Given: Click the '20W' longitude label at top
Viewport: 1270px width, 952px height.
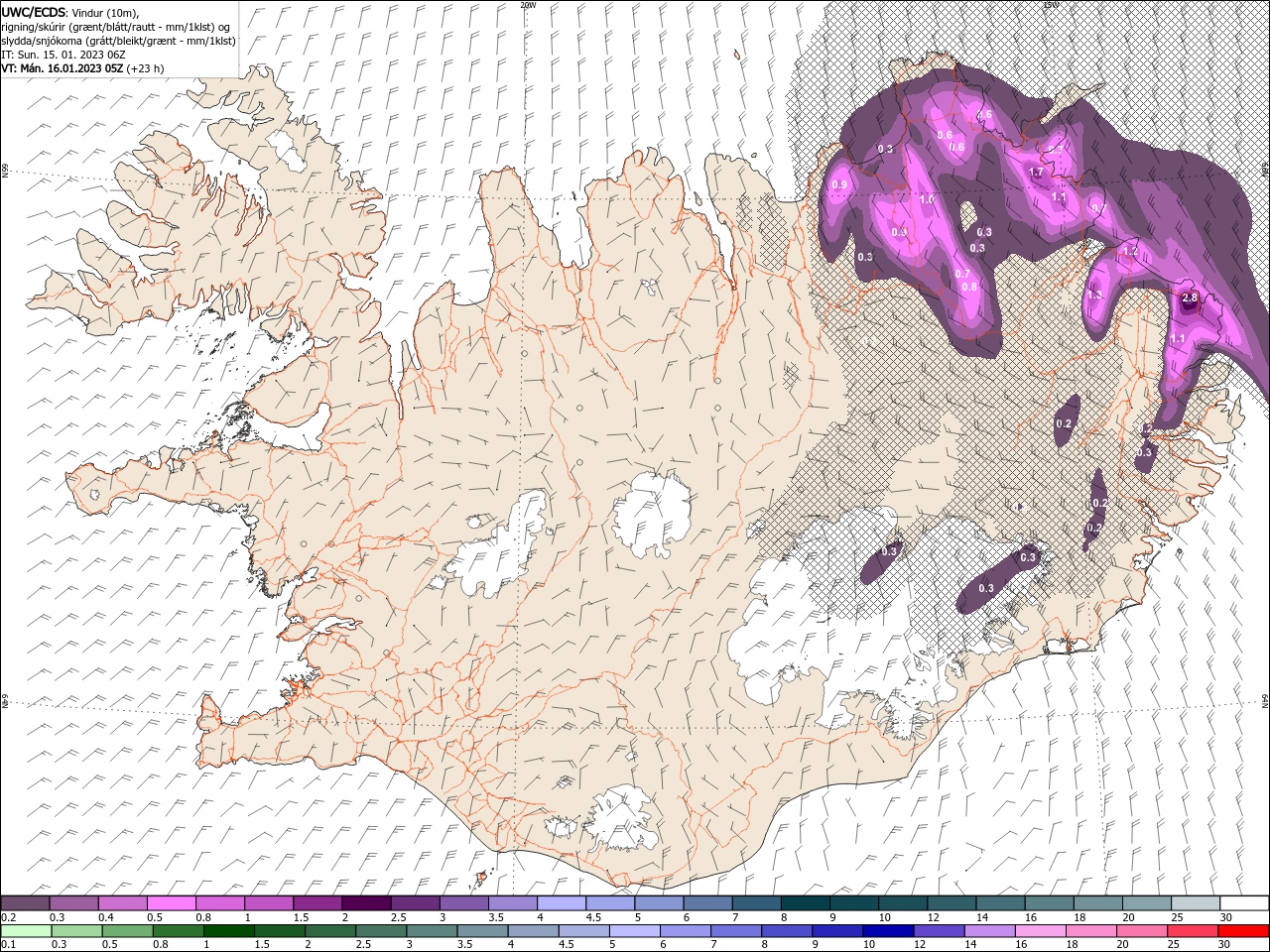Looking at the screenshot, I should pos(528,5).
